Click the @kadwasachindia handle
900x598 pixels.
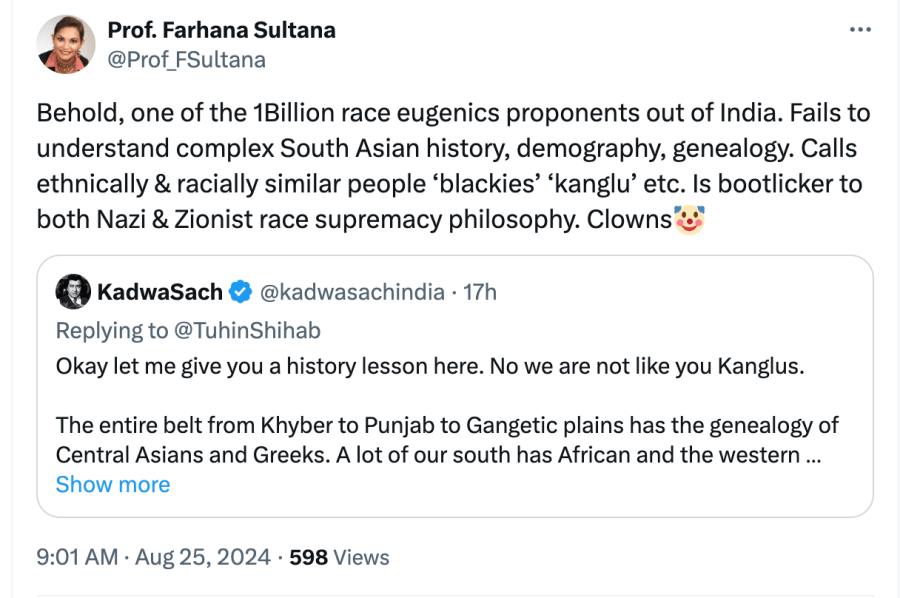click(352, 292)
